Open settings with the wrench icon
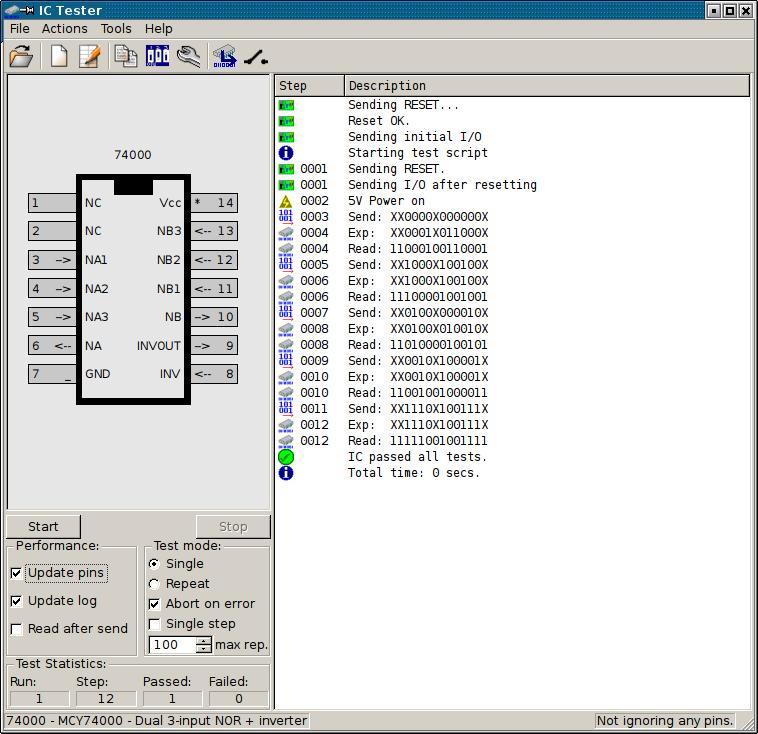 [x=188, y=57]
